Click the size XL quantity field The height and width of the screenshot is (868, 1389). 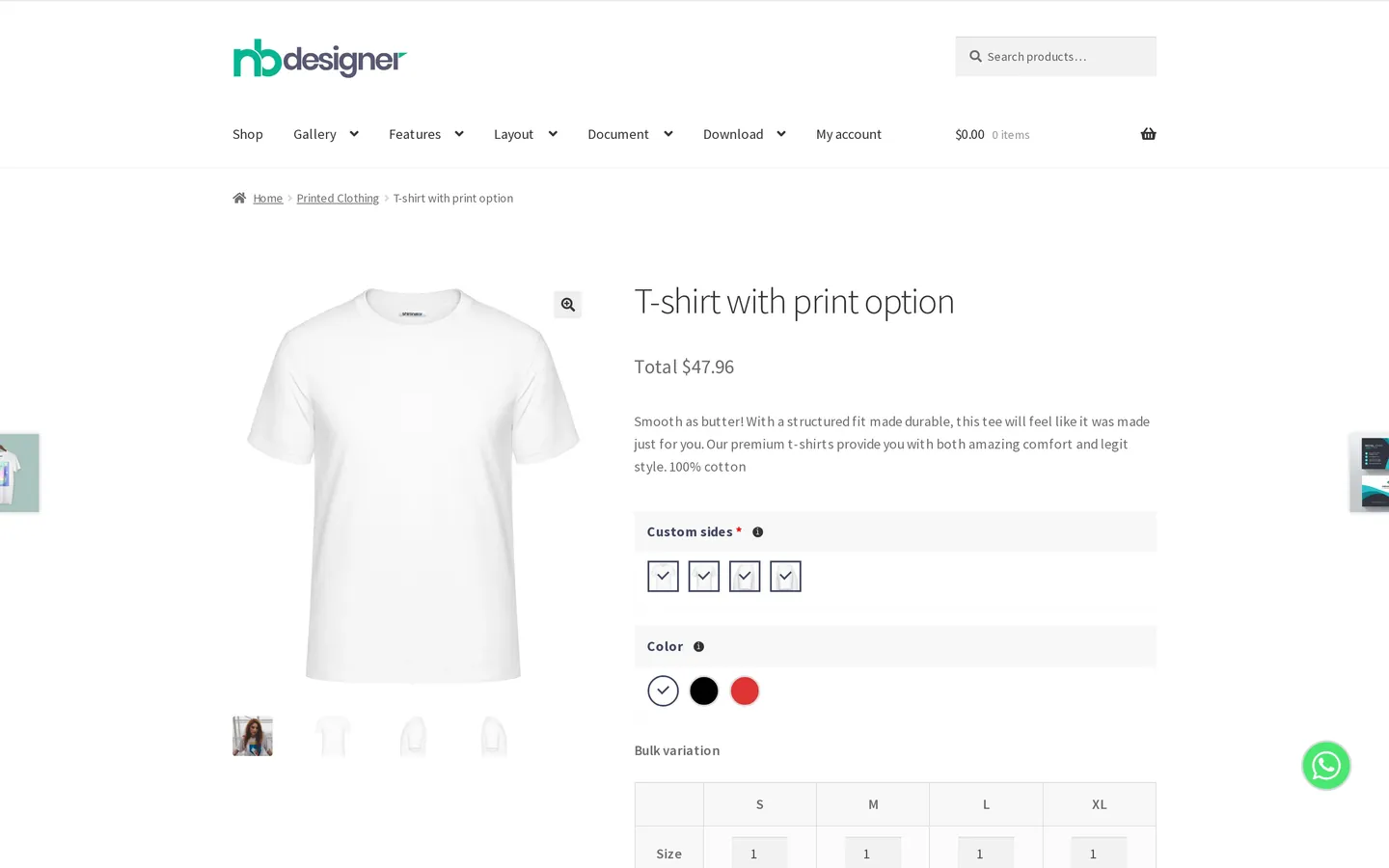[x=1099, y=853]
